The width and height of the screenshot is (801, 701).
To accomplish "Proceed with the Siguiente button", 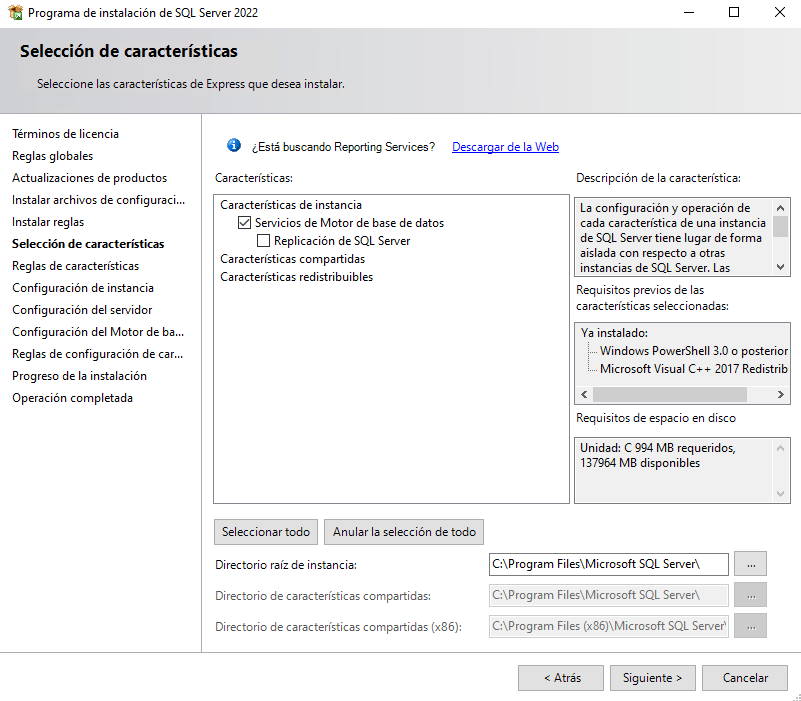I will 652,678.
